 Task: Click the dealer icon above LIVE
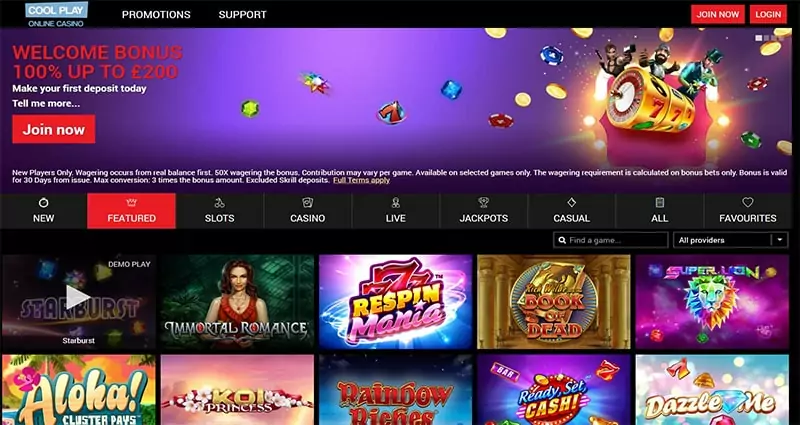pos(395,203)
